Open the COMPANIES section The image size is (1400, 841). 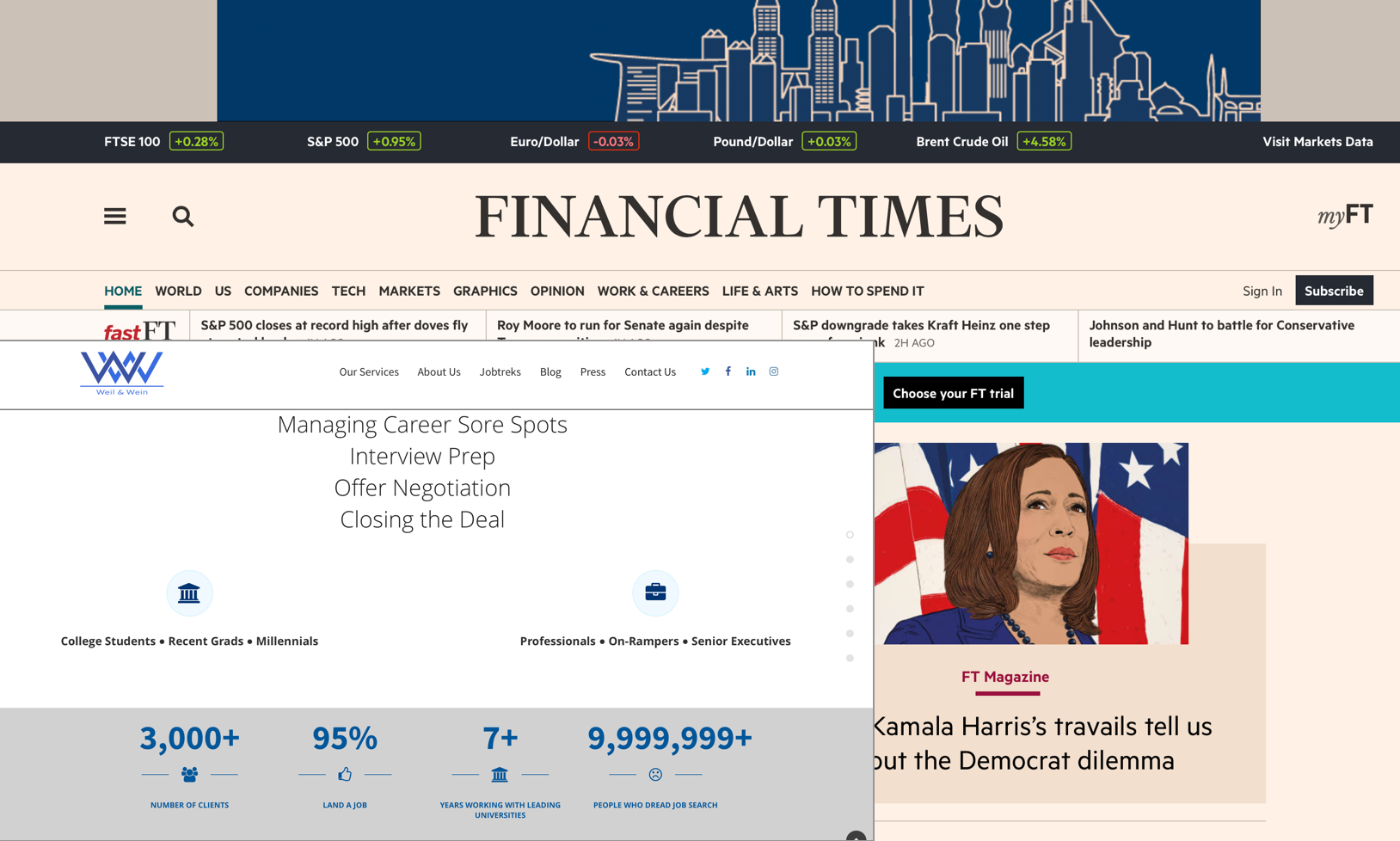click(x=281, y=291)
